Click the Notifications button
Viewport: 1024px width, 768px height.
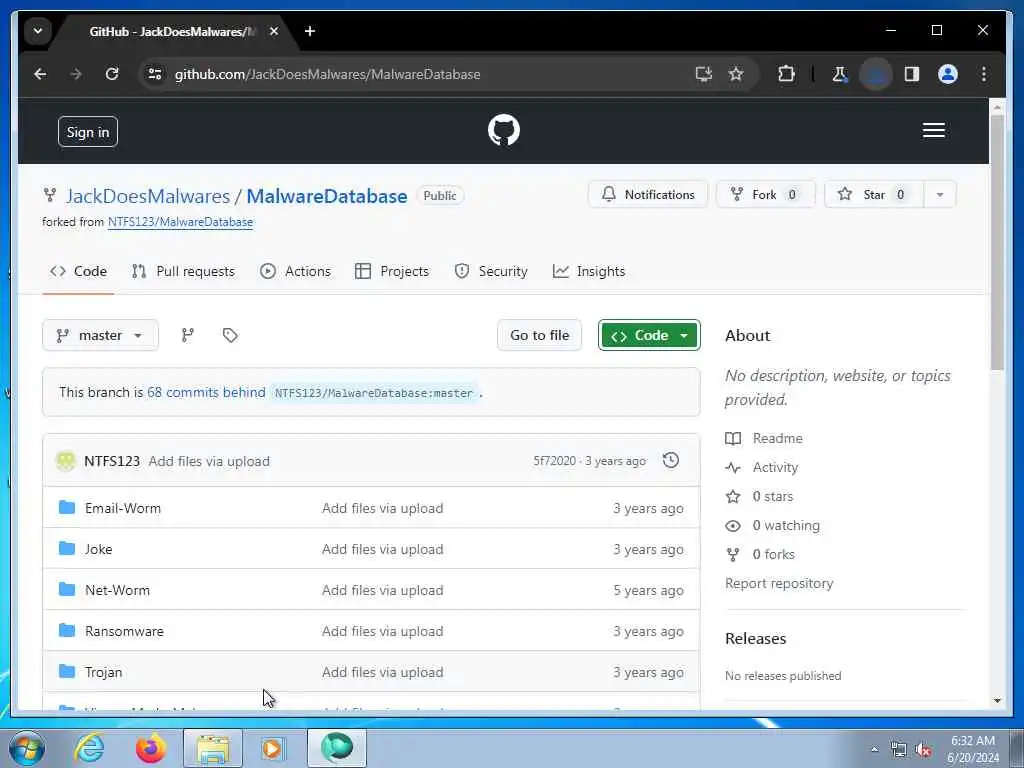648,195
